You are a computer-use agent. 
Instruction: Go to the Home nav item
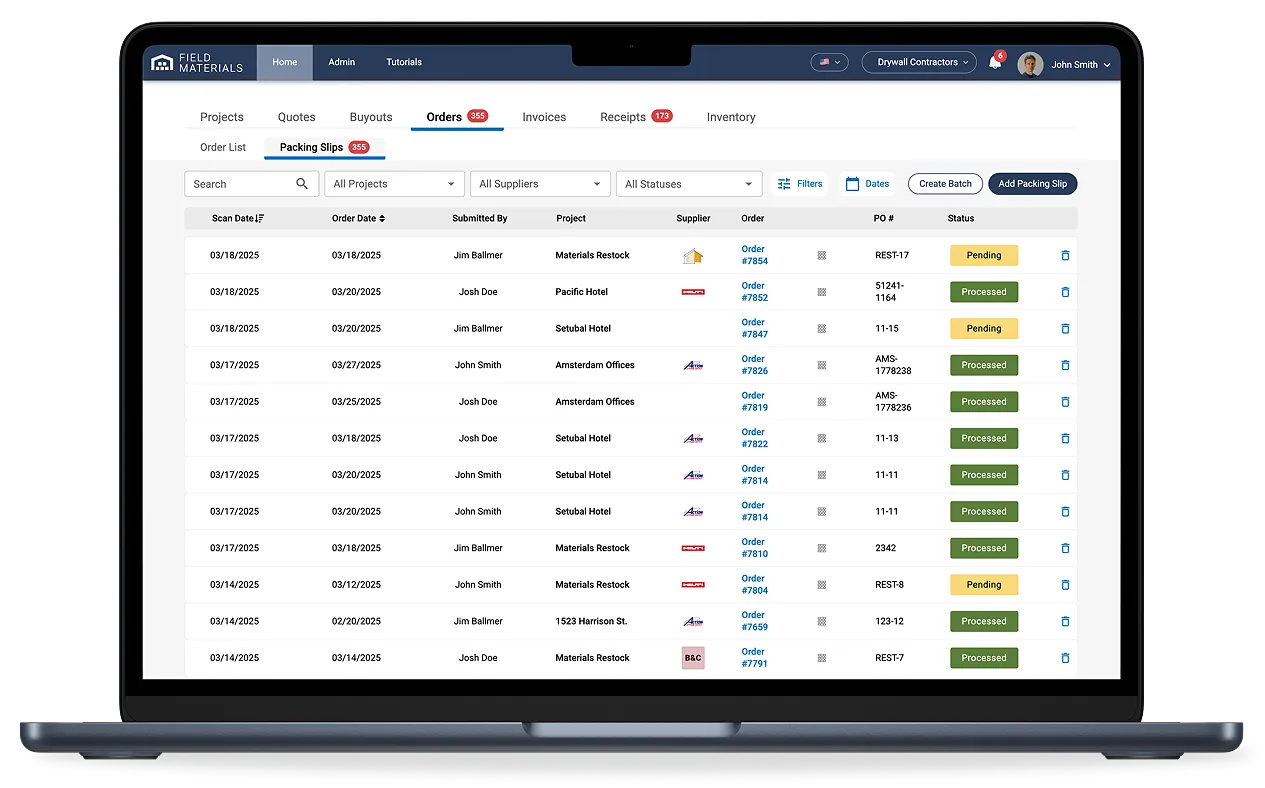point(285,62)
